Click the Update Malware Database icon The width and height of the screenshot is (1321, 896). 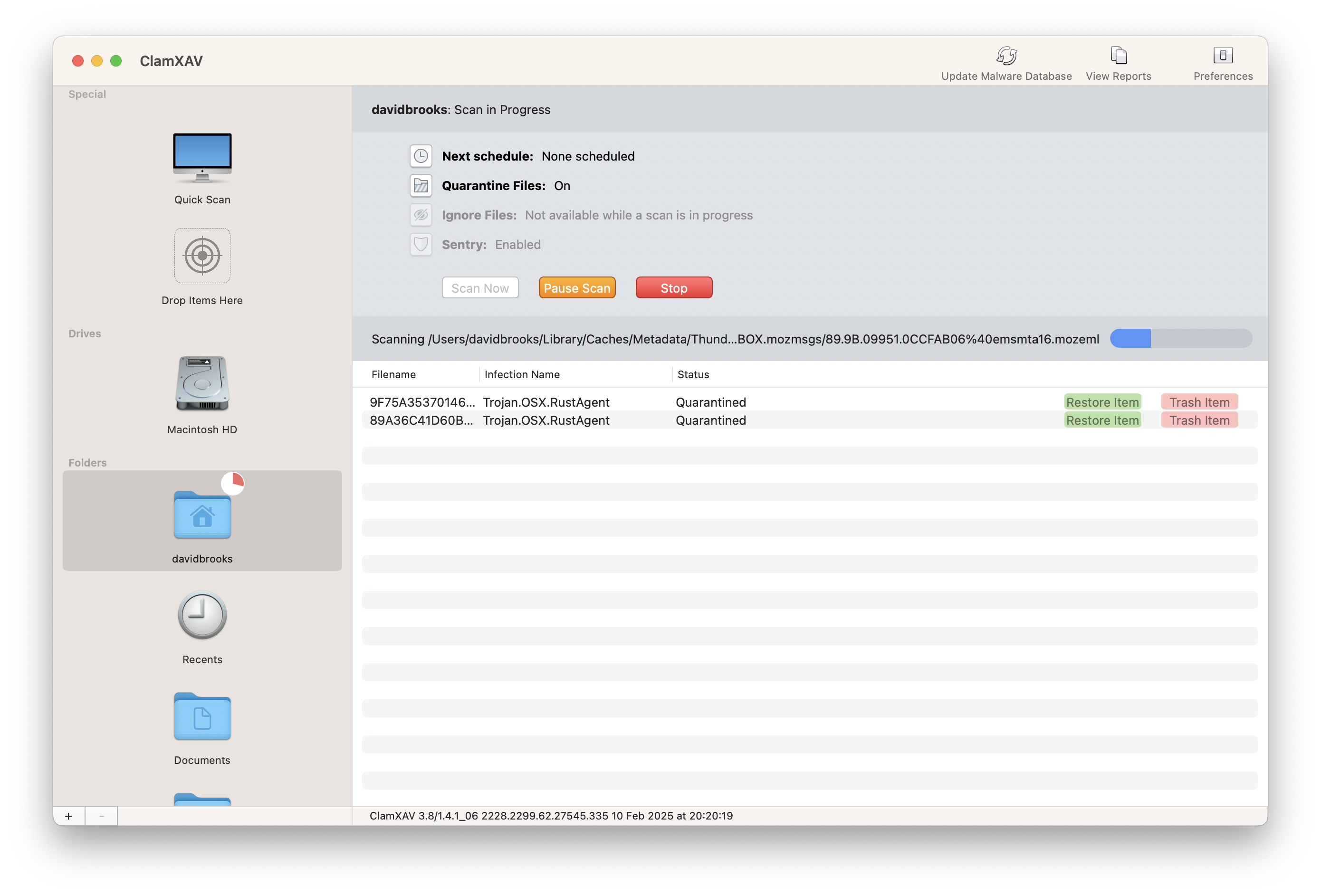tap(1006, 55)
